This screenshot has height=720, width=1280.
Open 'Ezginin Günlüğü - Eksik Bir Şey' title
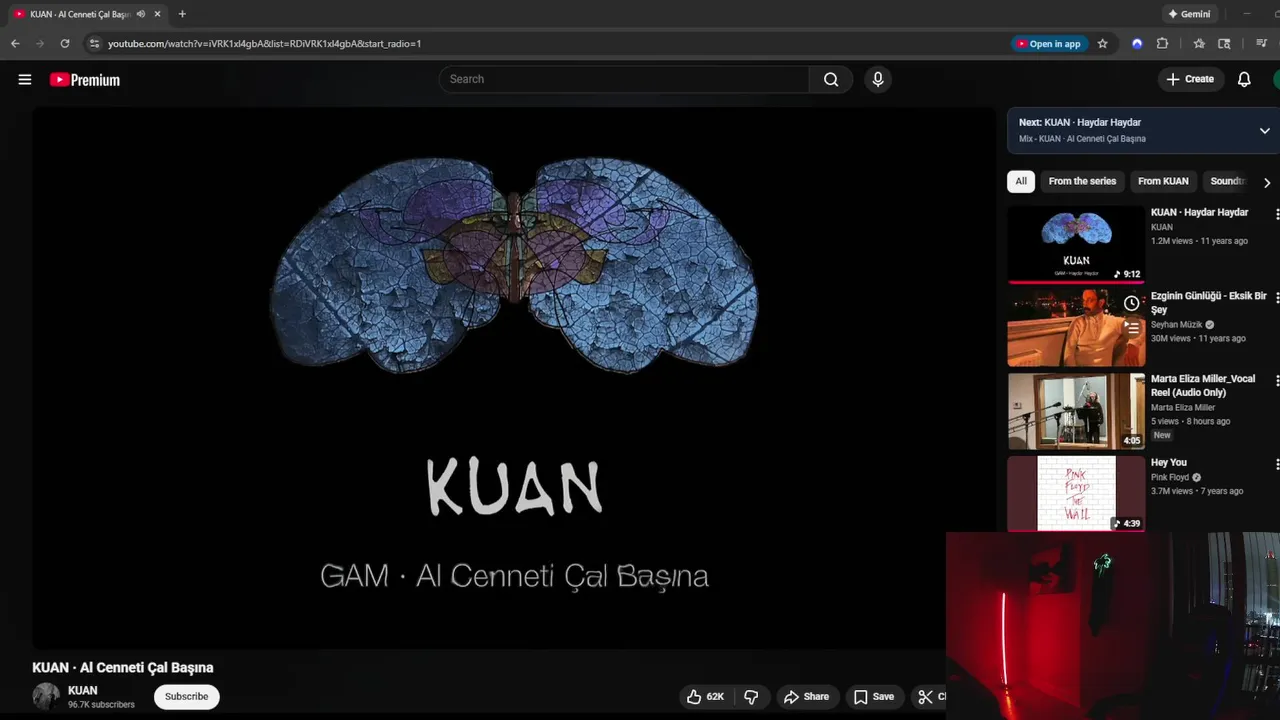coord(1209,303)
